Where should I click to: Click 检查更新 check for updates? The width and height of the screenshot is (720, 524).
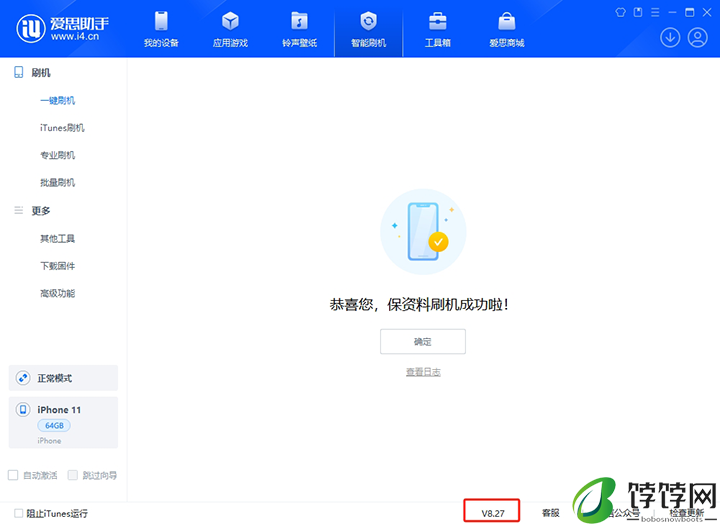point(686,513)
